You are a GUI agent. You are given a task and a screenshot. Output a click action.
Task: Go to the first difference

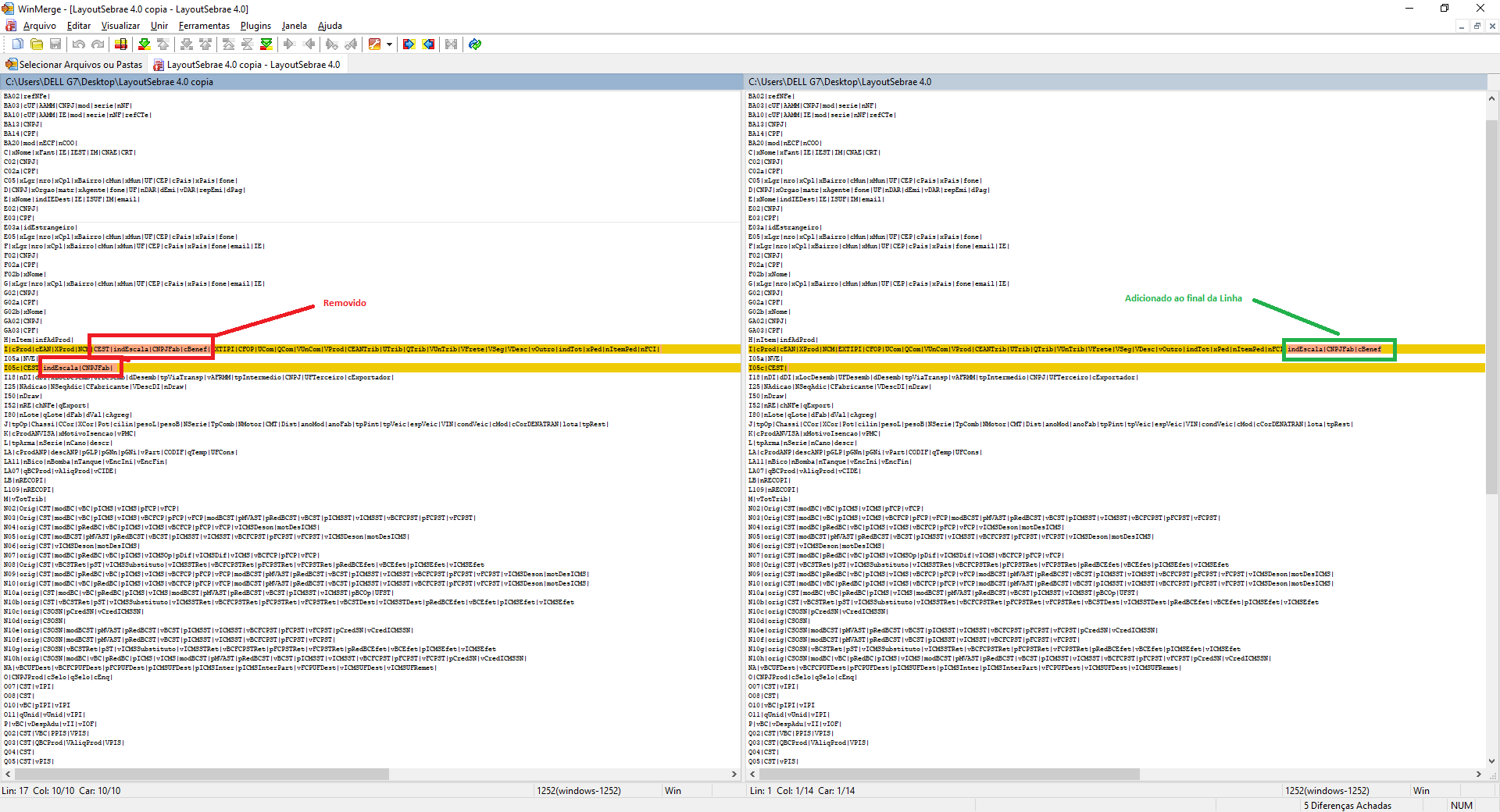point(228,45)
